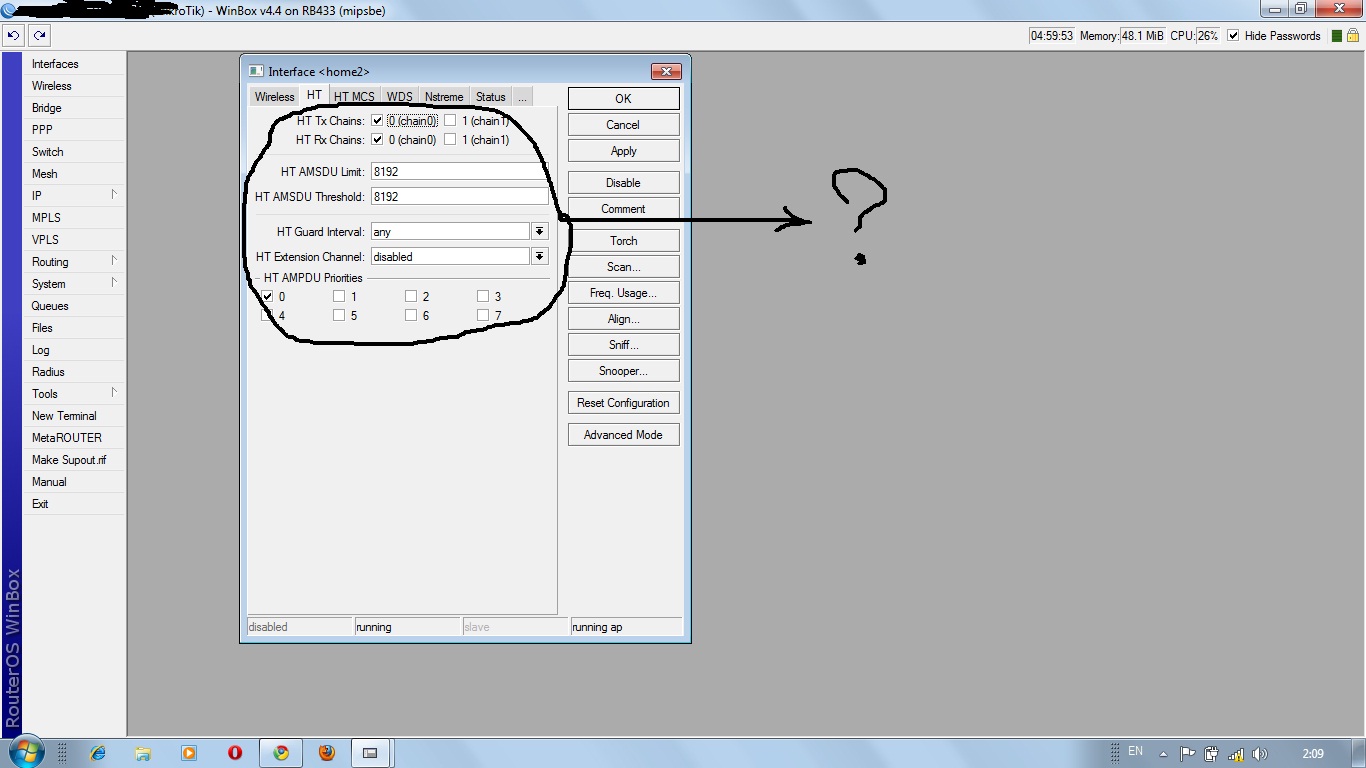Image resolution: width=1366 pixels, height=768 pixels.
Task: Toggle AMPDU priority 2 checkbox
Action: (x=411, y=296)
